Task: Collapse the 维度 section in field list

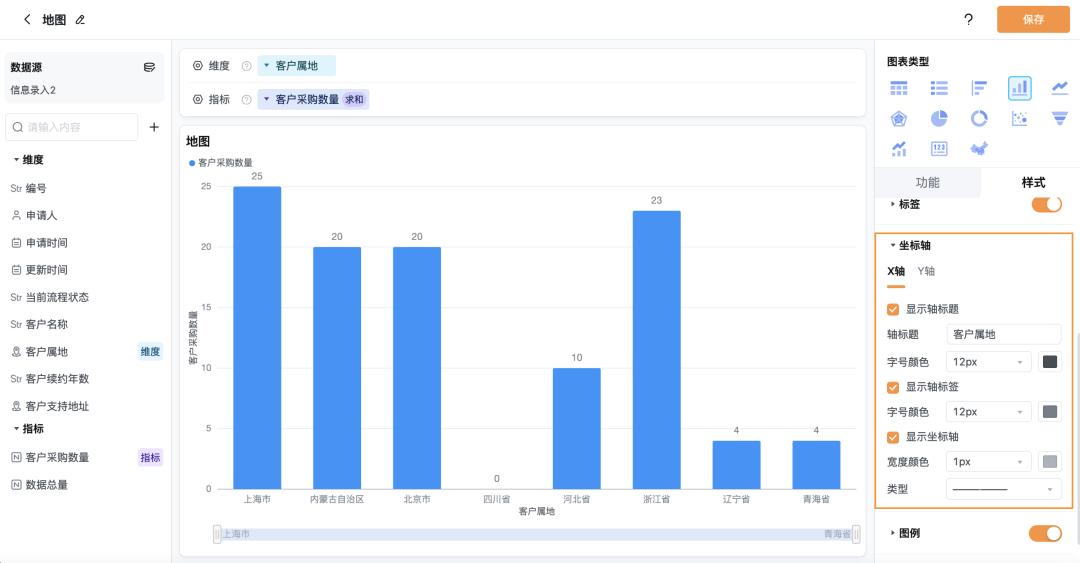Action: coord(17,160)
